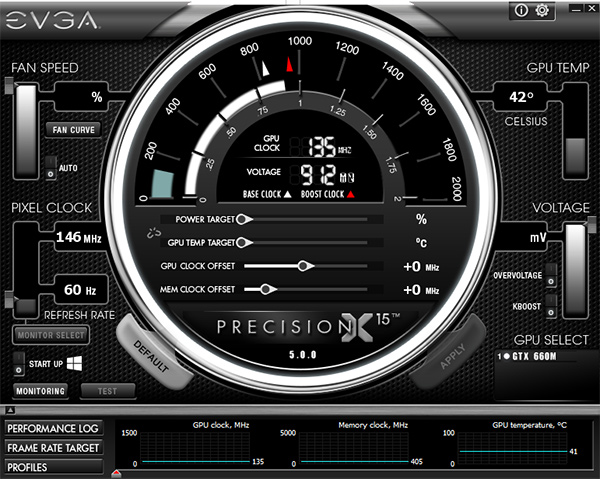Click the red triangle marker at graph bottom
Screen dimensions: 600x479
[116, 474]
